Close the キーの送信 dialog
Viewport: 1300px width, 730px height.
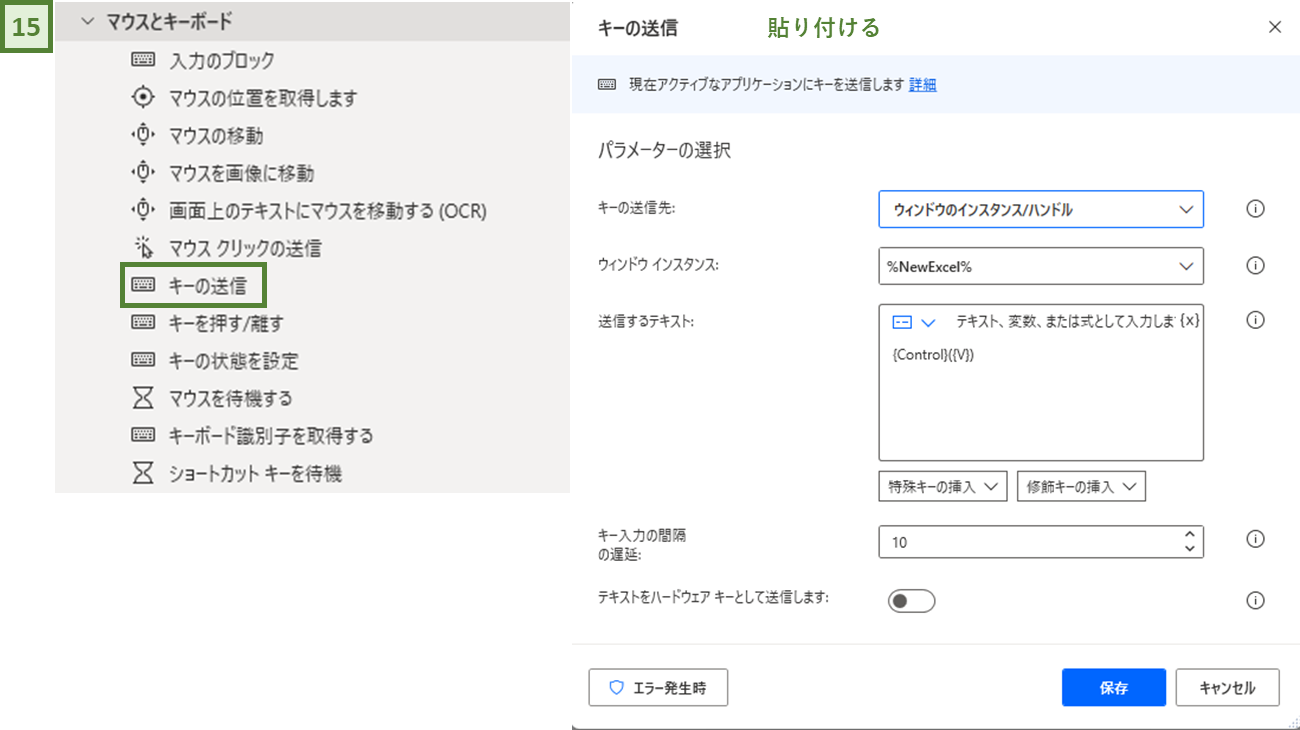point(1275,27)
